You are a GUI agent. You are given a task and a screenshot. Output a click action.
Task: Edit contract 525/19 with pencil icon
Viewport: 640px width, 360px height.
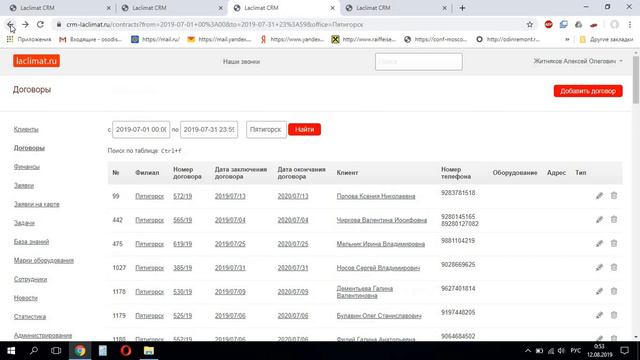pyautogui.click(x=599, y=315)
